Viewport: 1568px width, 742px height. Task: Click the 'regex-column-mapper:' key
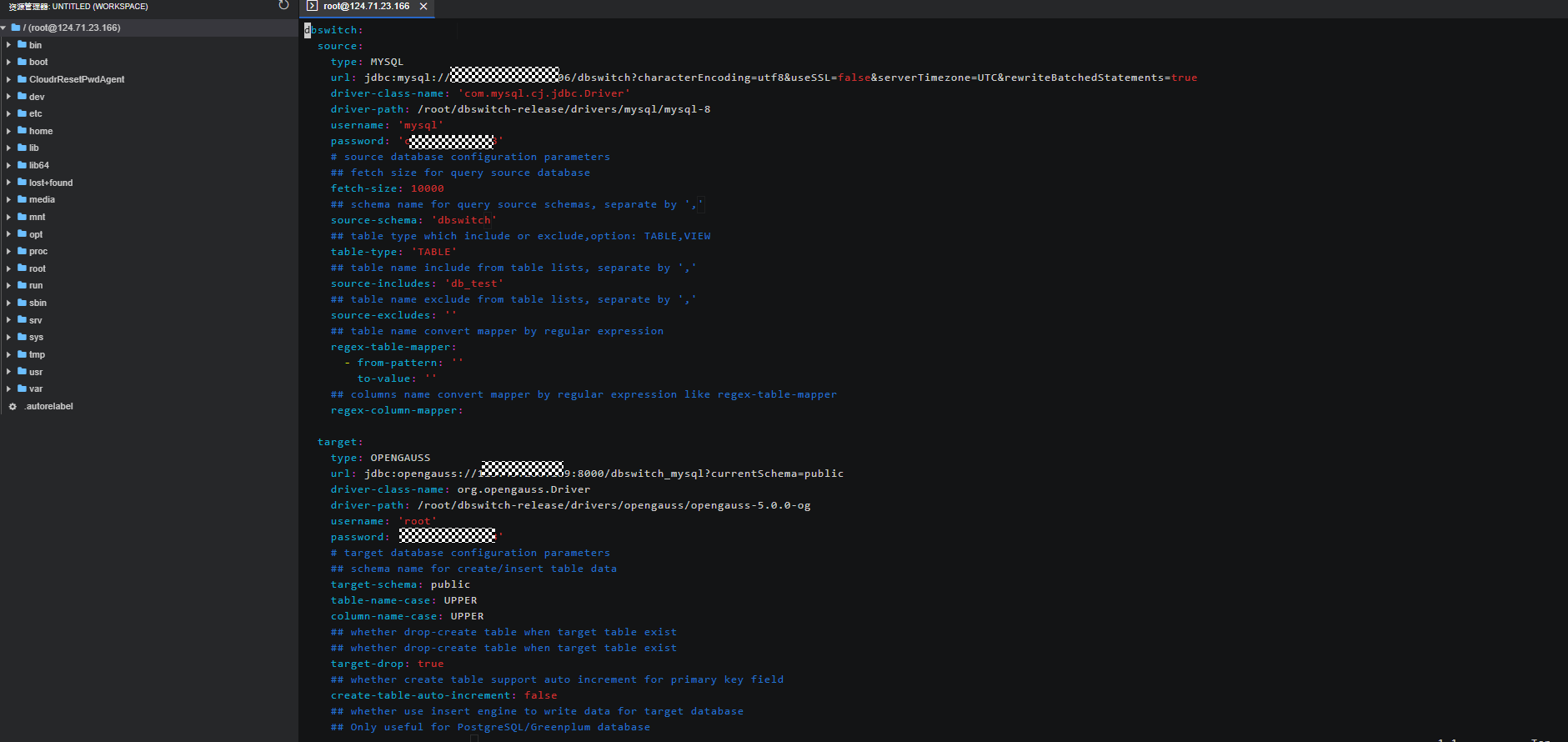click(397, 410)
